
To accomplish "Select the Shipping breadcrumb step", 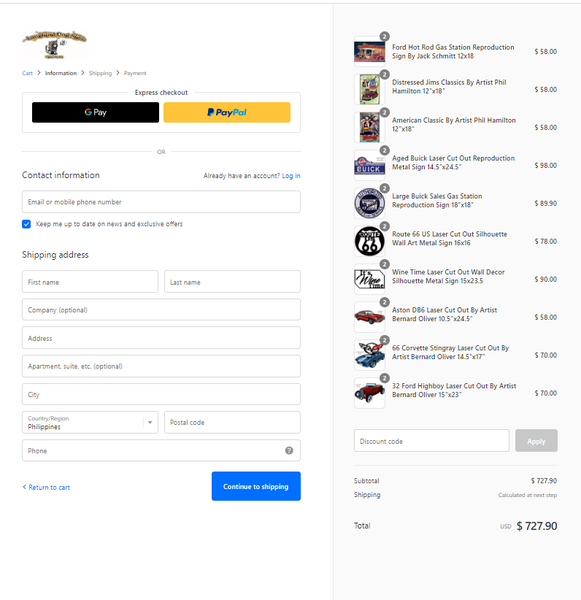I will [100, 73].
